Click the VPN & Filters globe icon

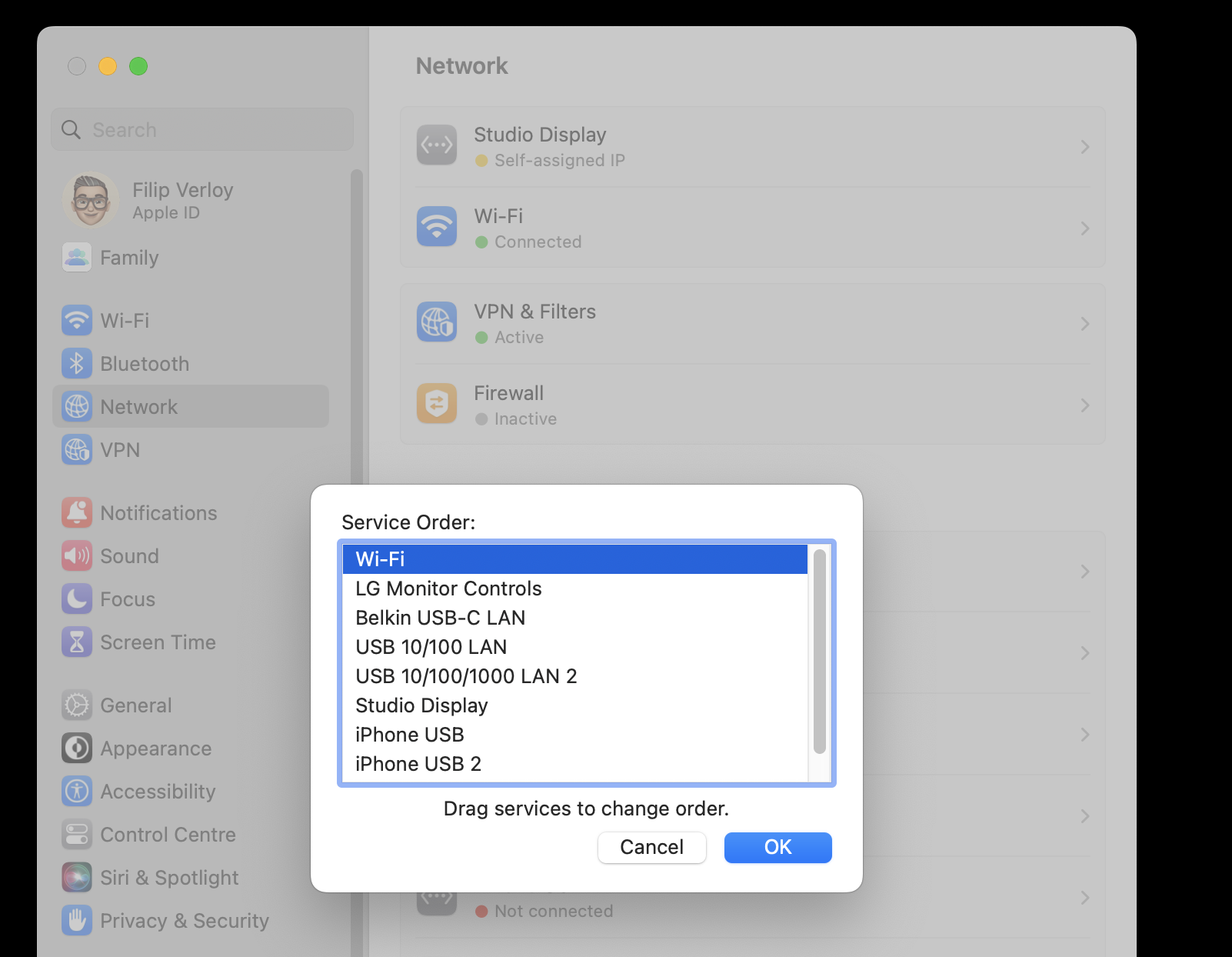point(437,322)
